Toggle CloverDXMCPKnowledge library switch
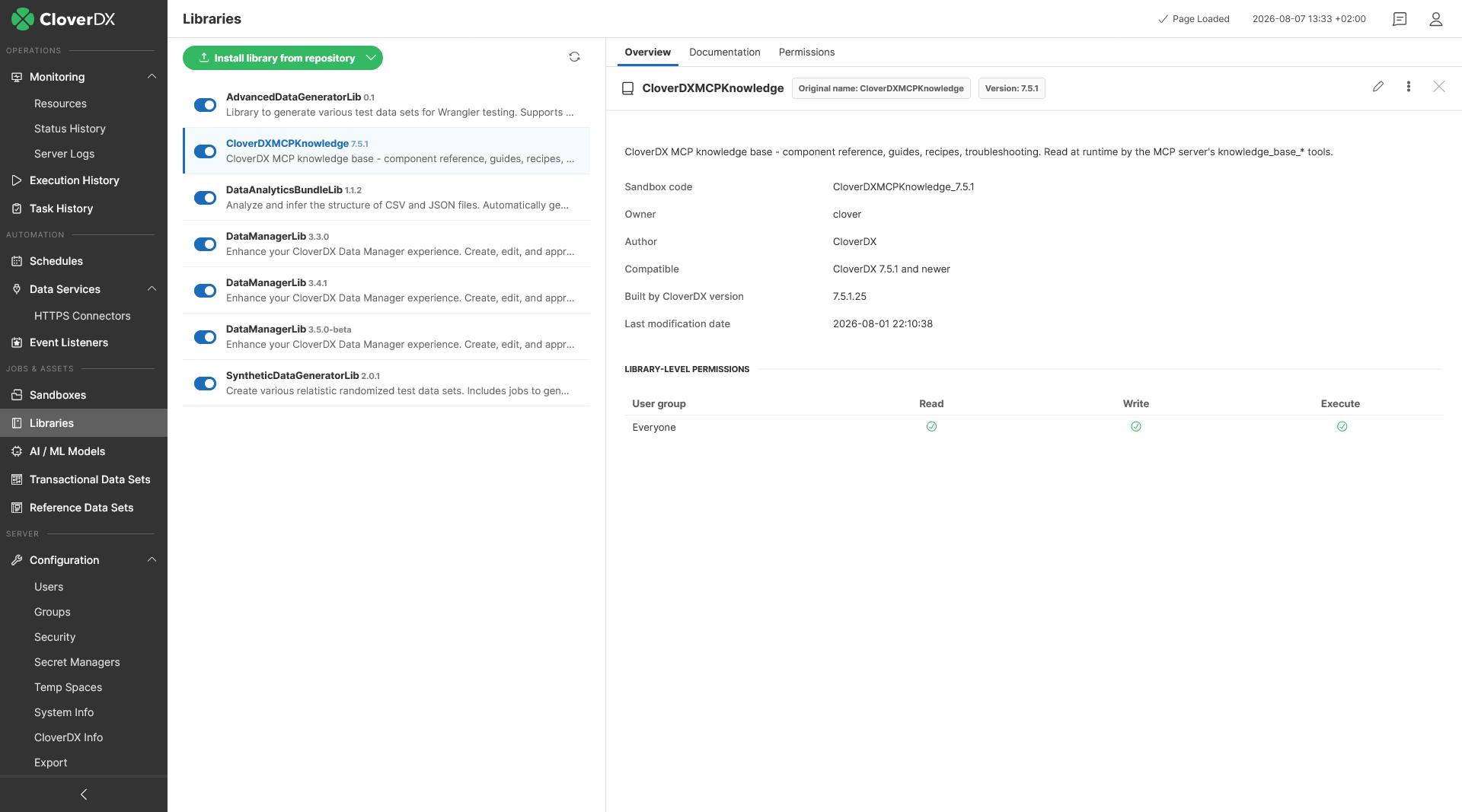This screenshot has height=812, width=1462. pyautogui.click(x=206, y=151)
